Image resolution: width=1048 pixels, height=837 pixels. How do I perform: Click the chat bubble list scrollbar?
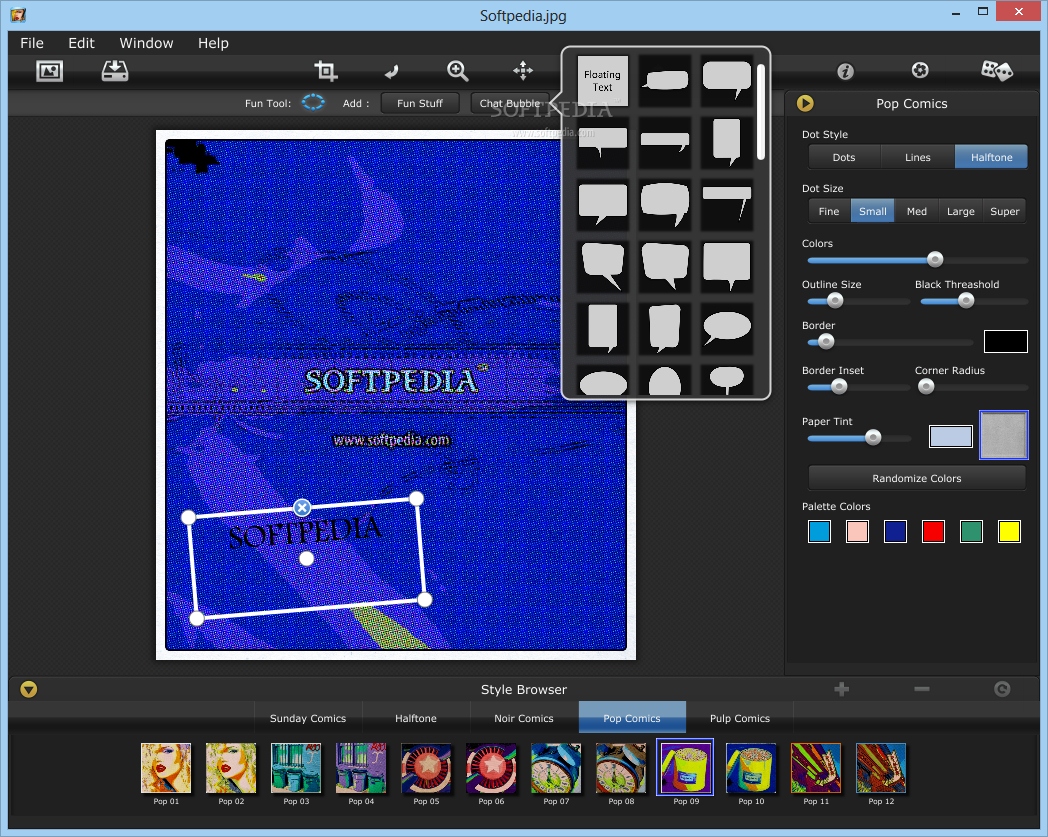tap(761, 112)
